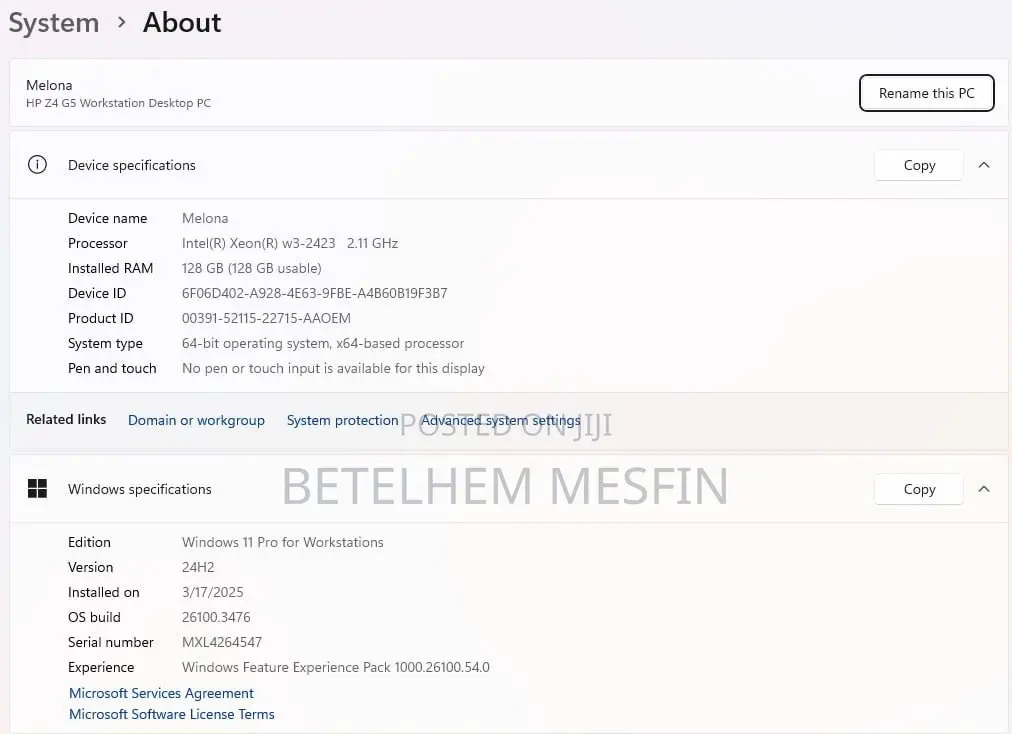The width and height of the screenshot is (1012, 734).
Task: Click Rename this PC button
Action: coord(926,93)
